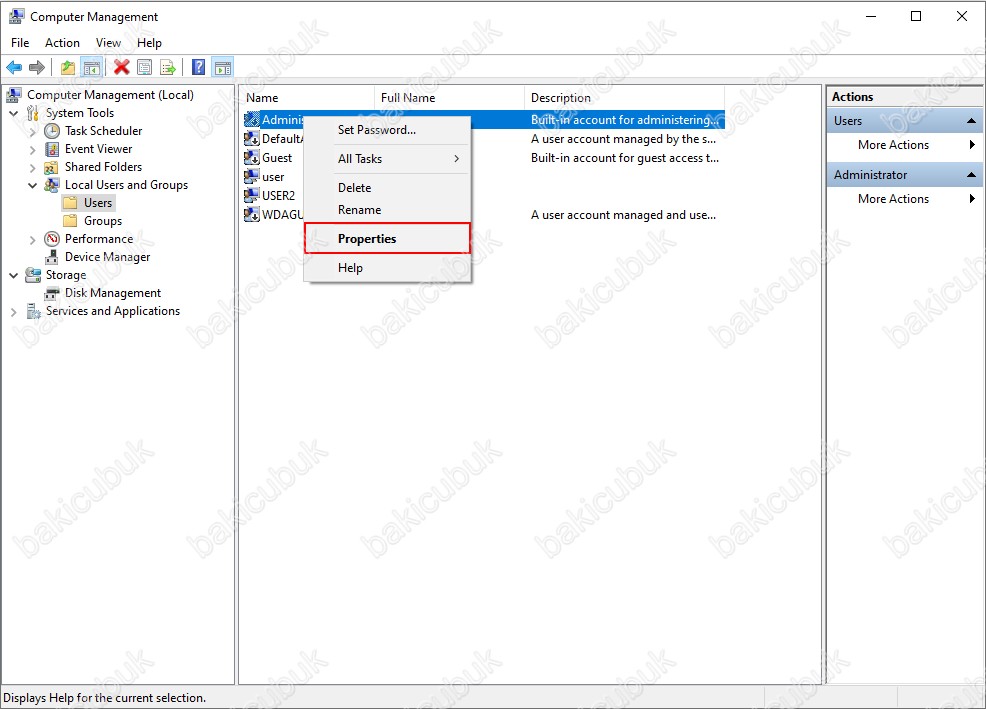
Task: Click the USER2 account icon
Action: (252, 195)
